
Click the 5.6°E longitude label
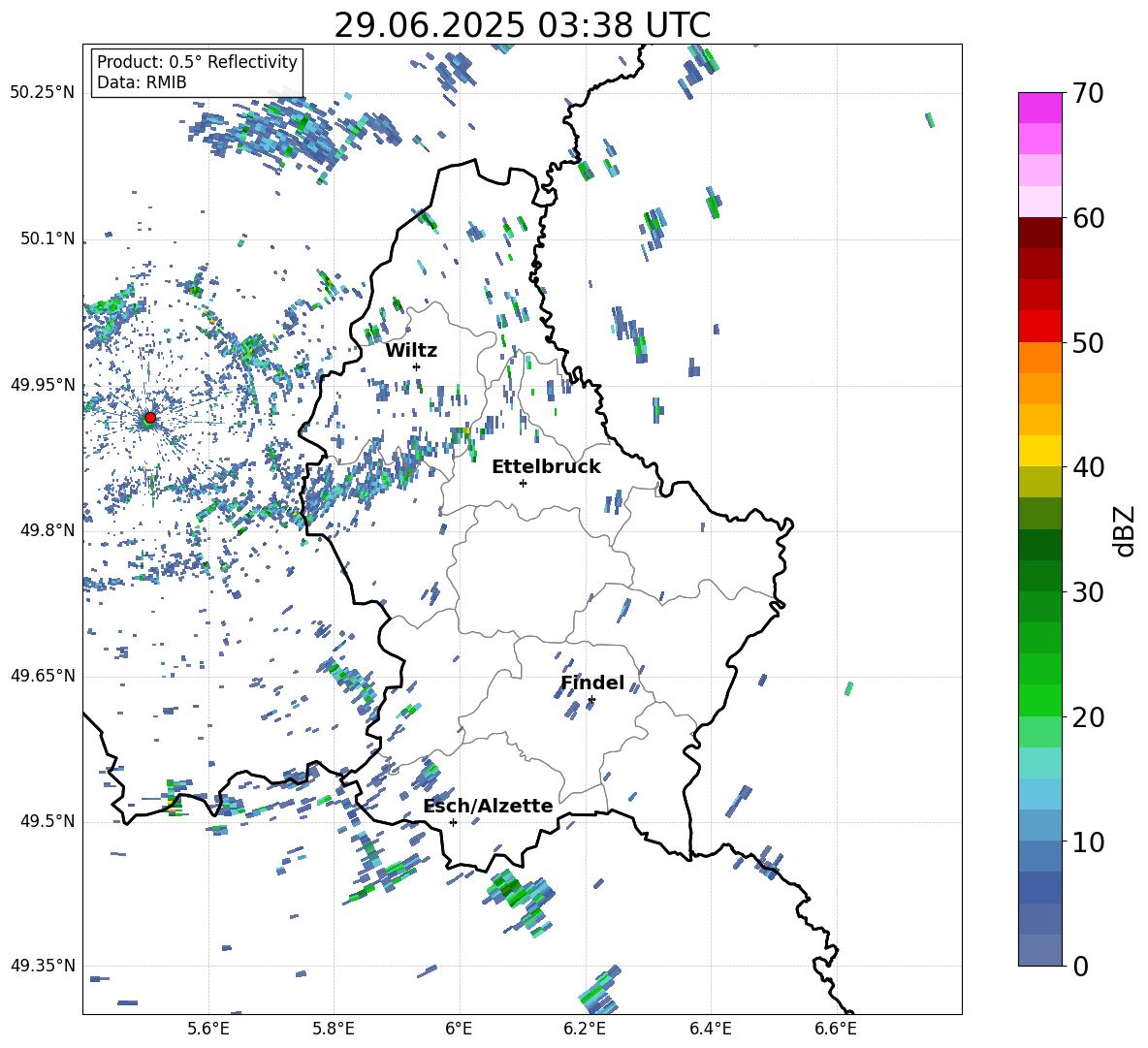point(208,1029)
